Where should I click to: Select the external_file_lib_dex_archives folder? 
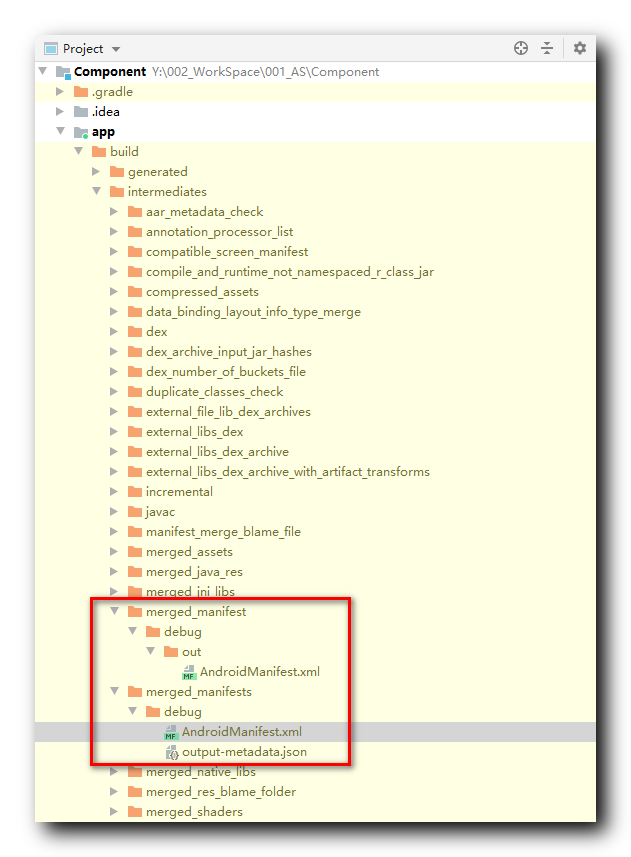(x=228, y=412)
